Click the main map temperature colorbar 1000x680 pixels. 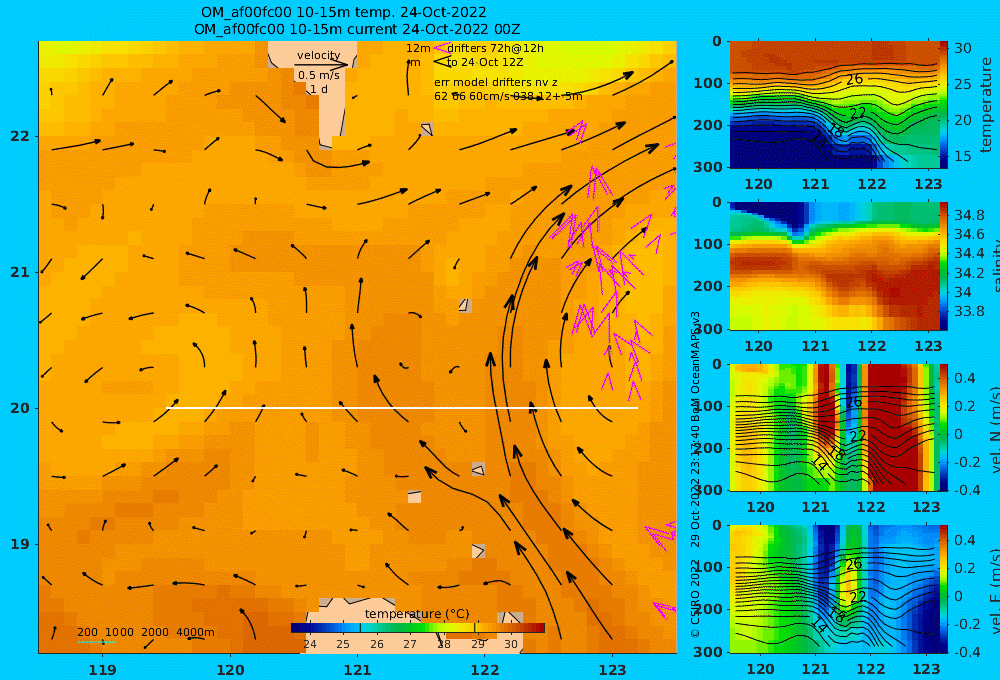coord(418,628)
